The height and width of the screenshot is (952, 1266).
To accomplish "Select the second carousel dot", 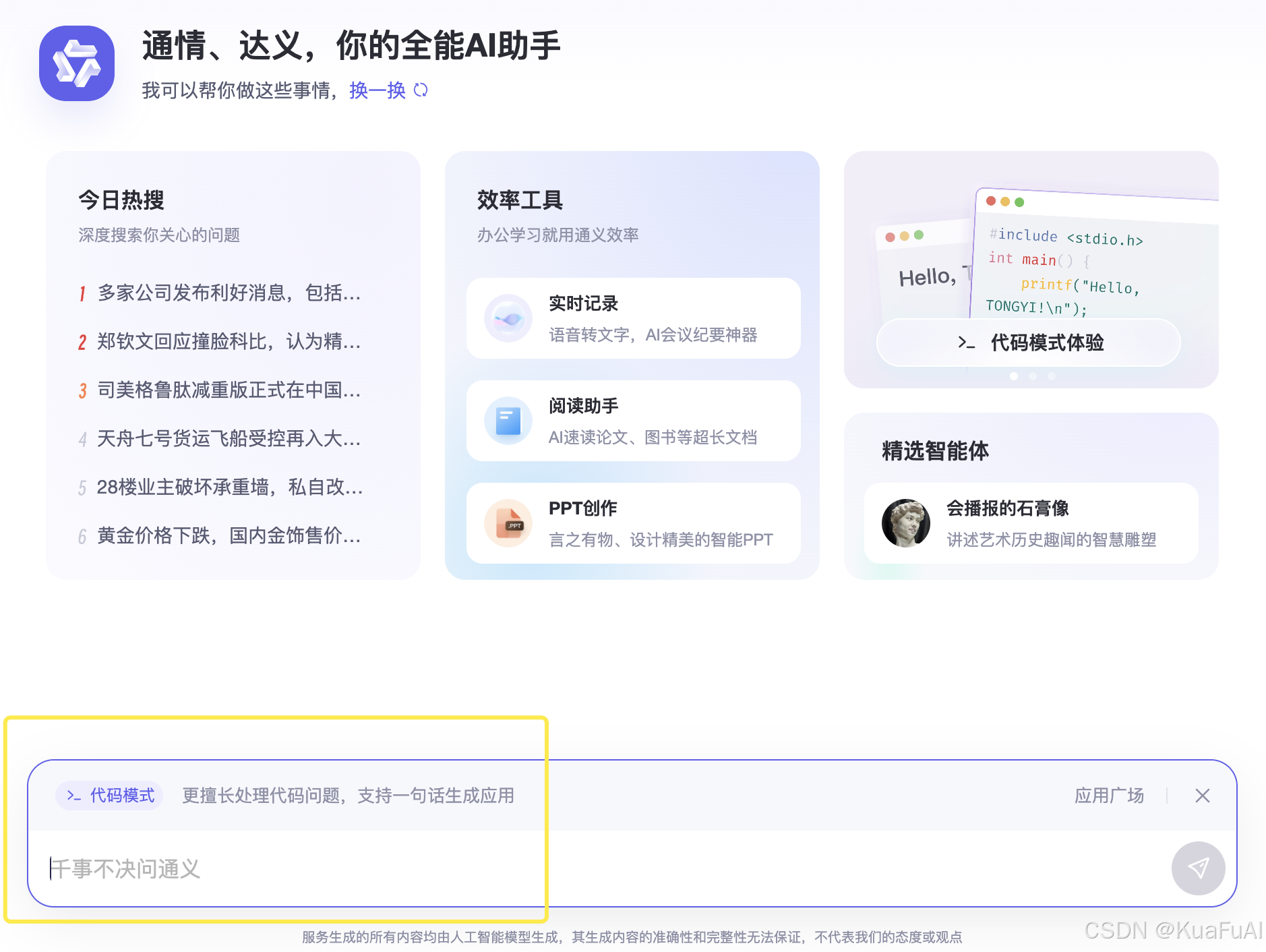I will pos(1033,376).
